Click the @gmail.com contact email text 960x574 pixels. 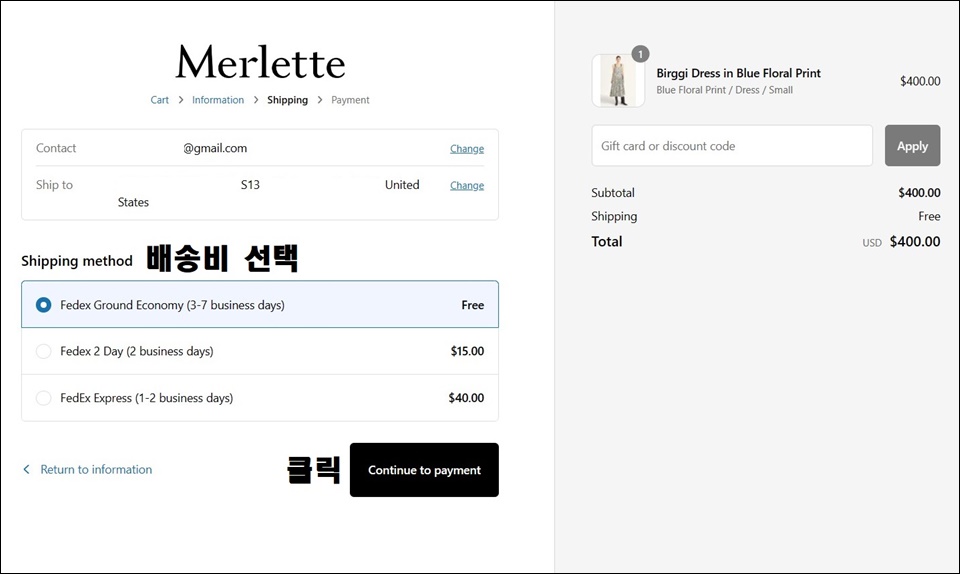pos(215,148)
